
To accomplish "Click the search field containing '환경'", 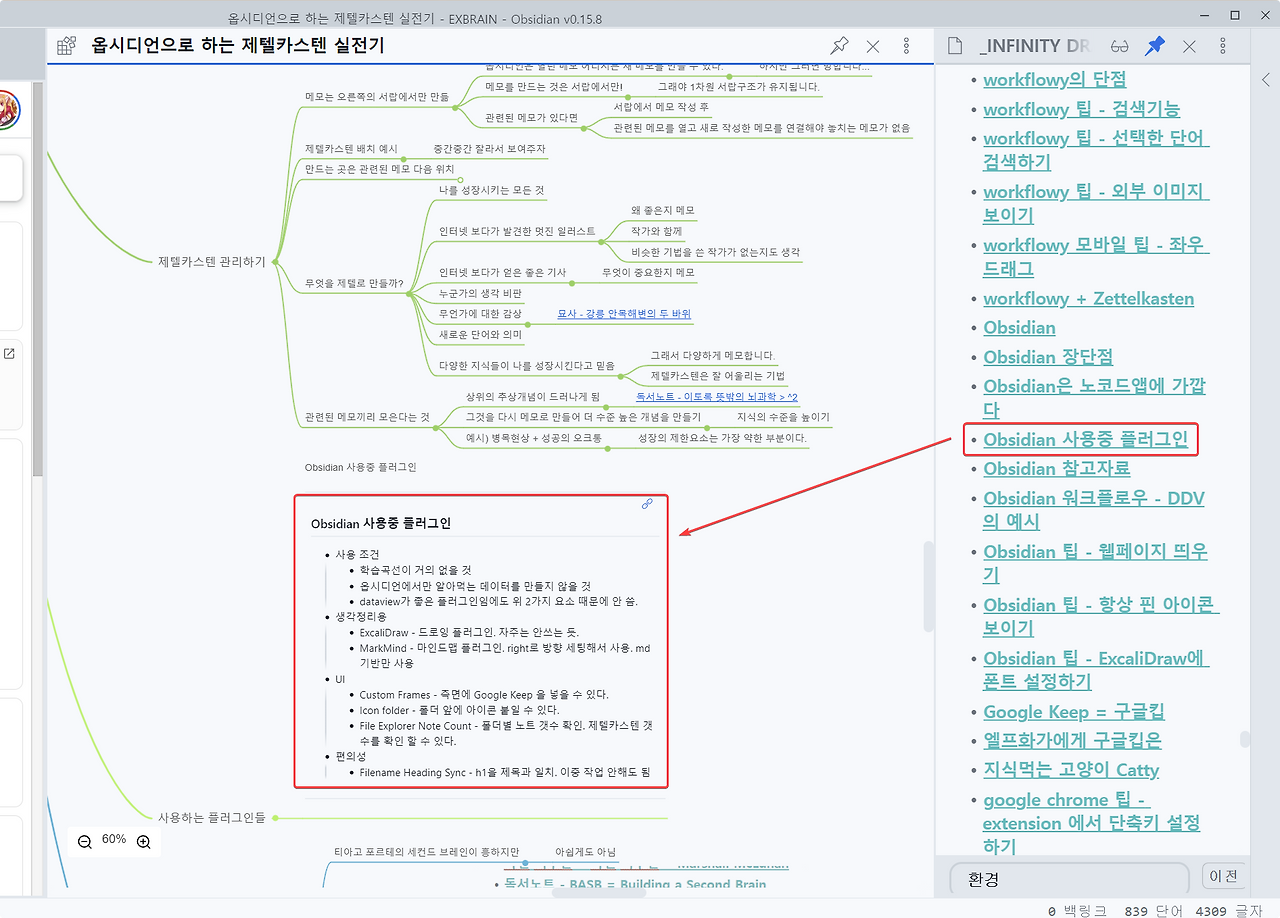I will [1069, 880].
